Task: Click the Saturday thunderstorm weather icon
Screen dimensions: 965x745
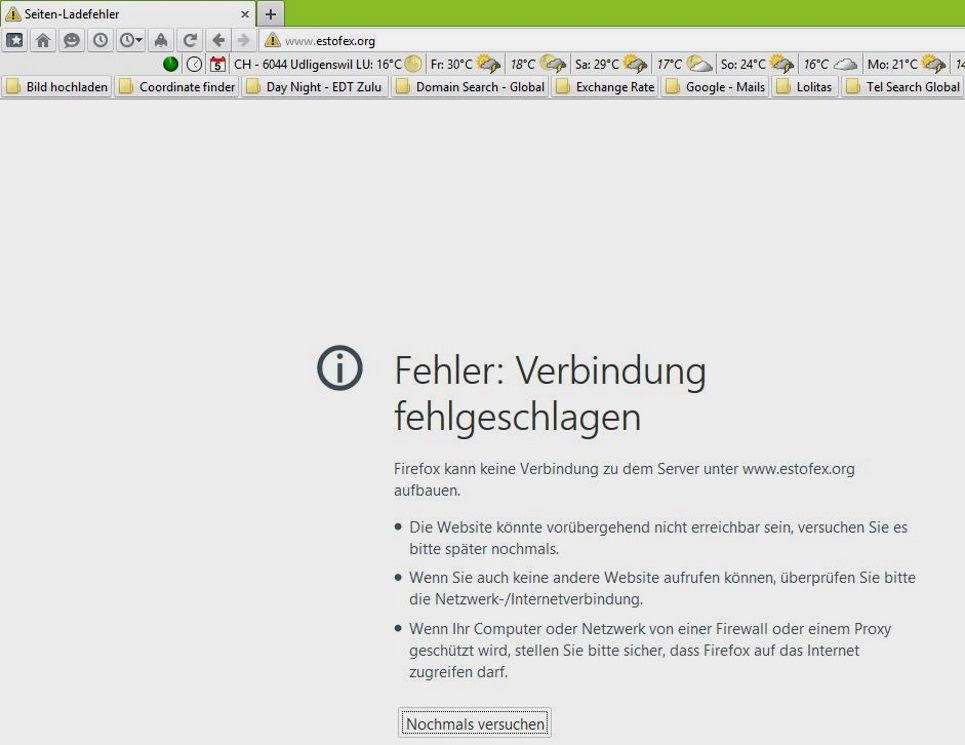Action: click(x=635, y=64)
